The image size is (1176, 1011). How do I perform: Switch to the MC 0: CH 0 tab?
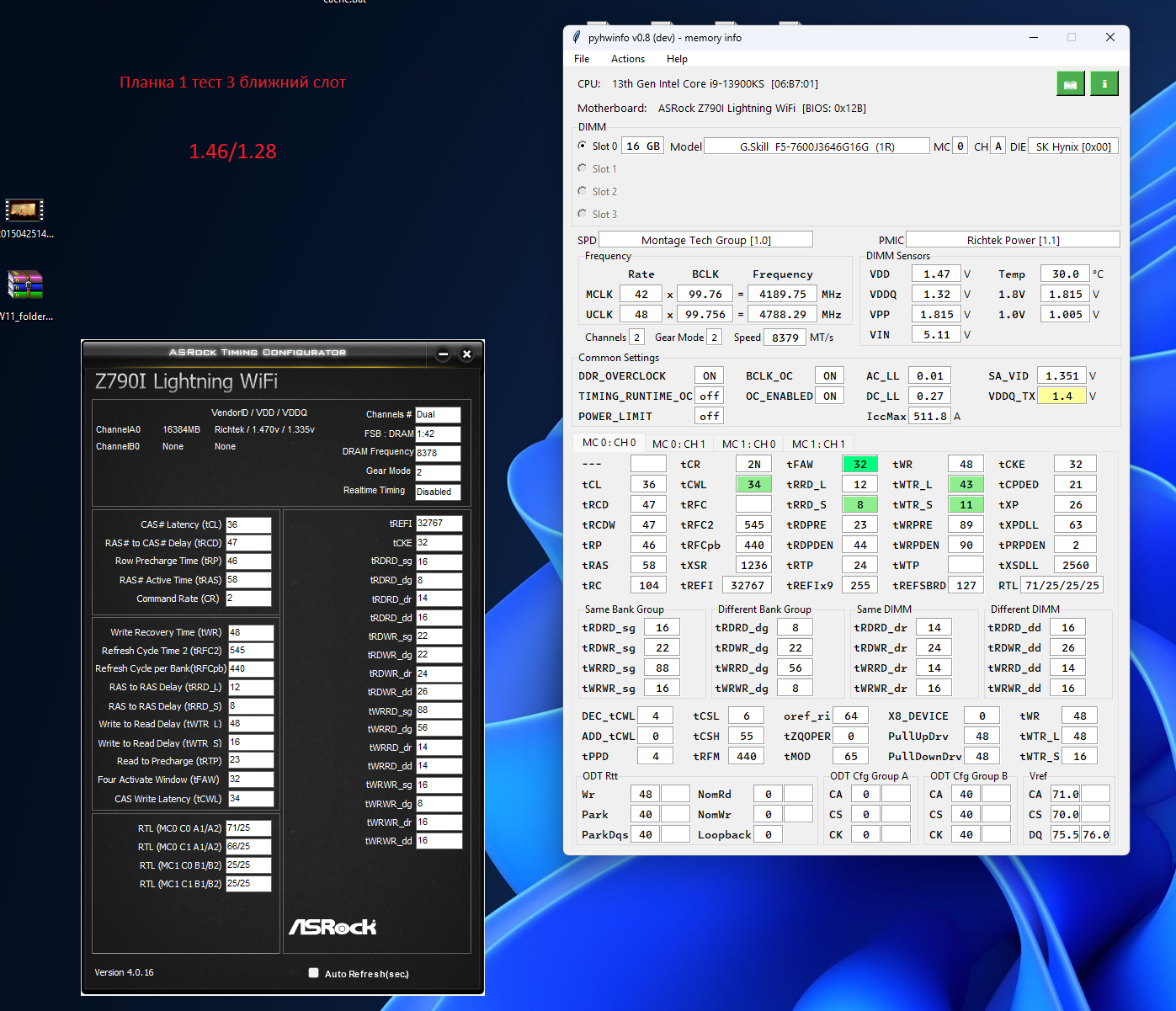609,443
